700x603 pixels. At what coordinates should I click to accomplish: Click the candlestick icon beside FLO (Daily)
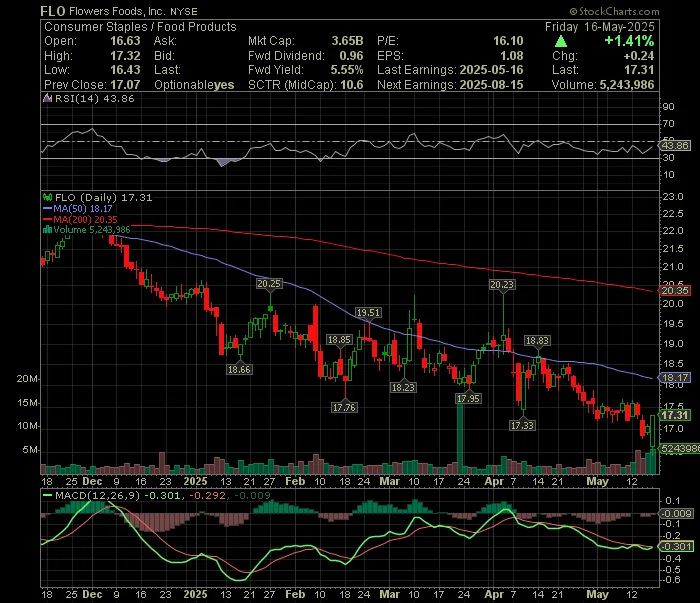click(x=47, y=197)
